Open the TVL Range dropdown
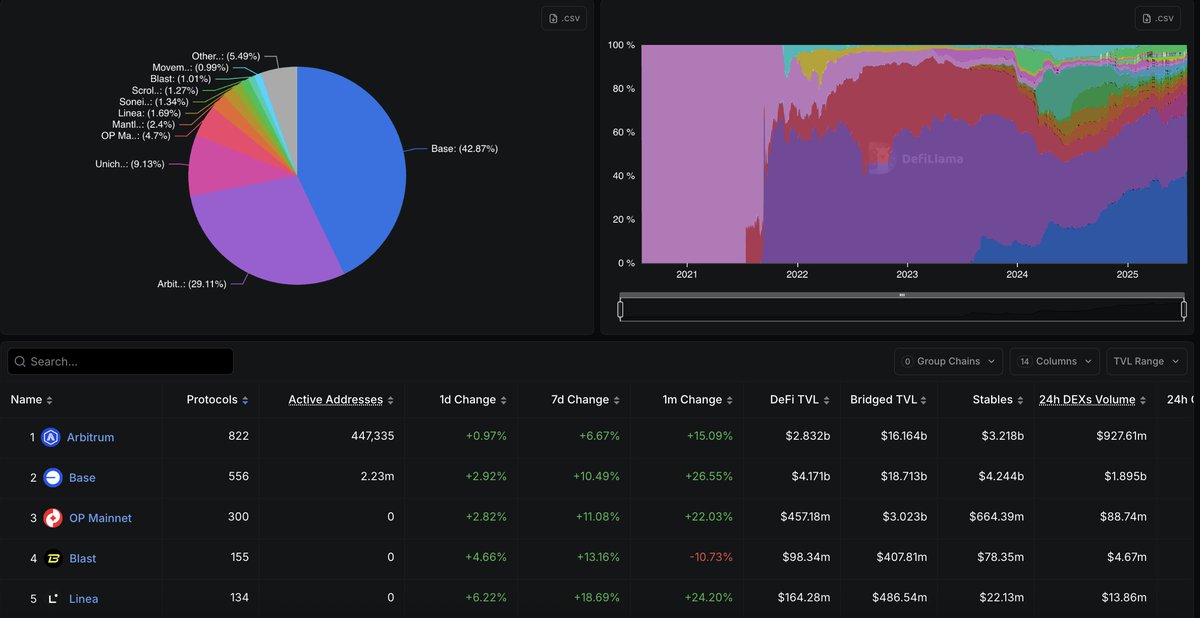Image resolution: width=1200 pixels, height=618 pixels. click(x=1147, y=361)
